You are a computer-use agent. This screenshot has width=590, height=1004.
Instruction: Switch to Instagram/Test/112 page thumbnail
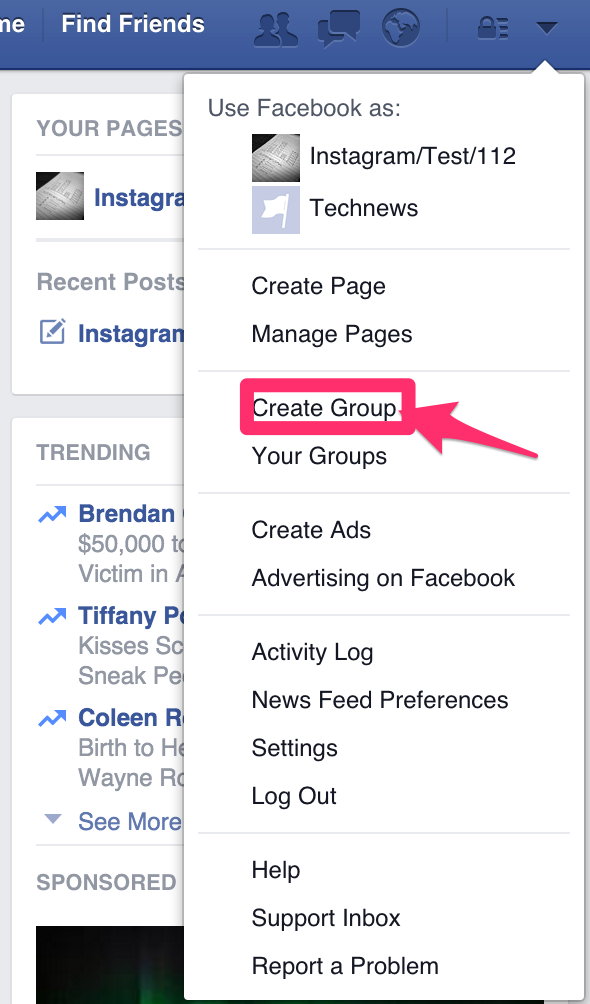(275, 158)
